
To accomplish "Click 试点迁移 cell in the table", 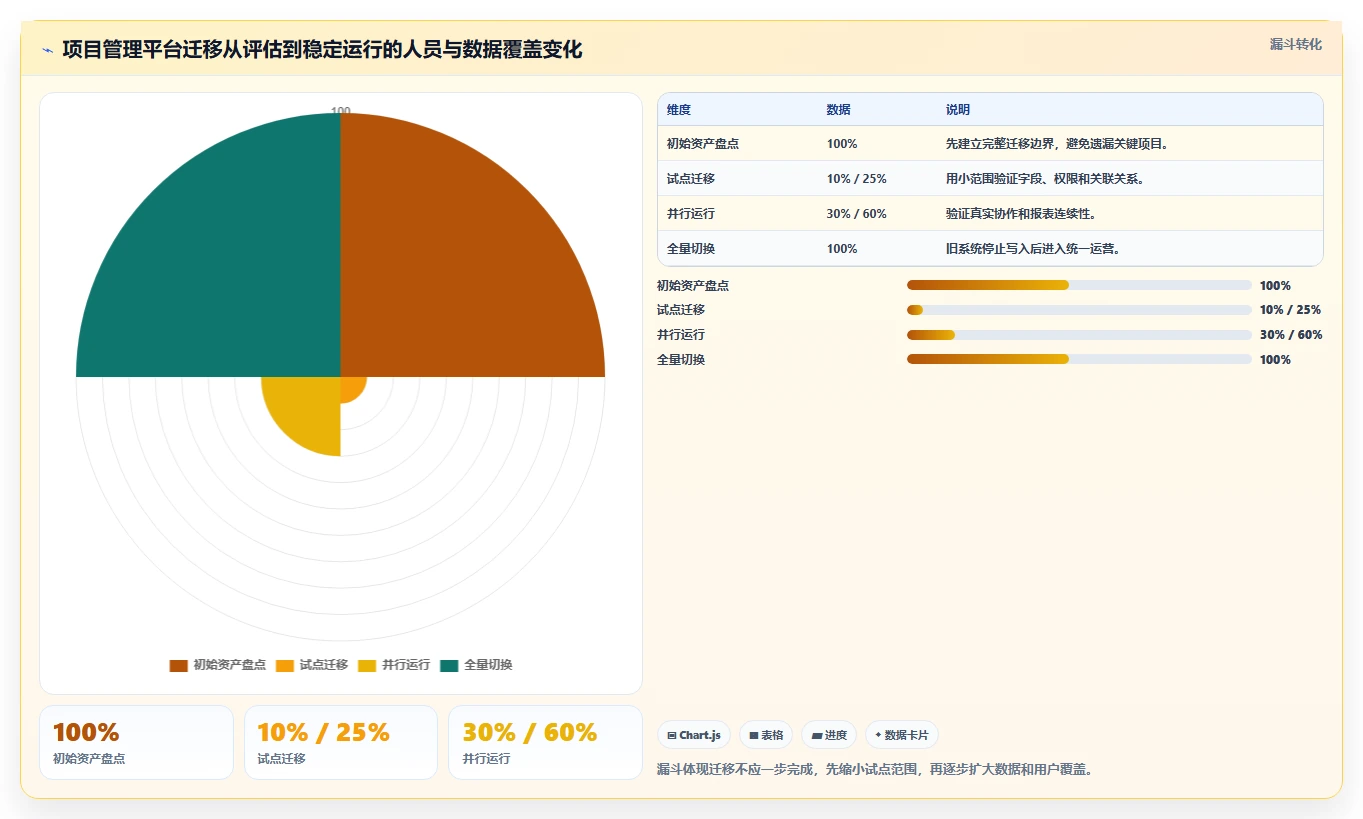I will (691, 179).
